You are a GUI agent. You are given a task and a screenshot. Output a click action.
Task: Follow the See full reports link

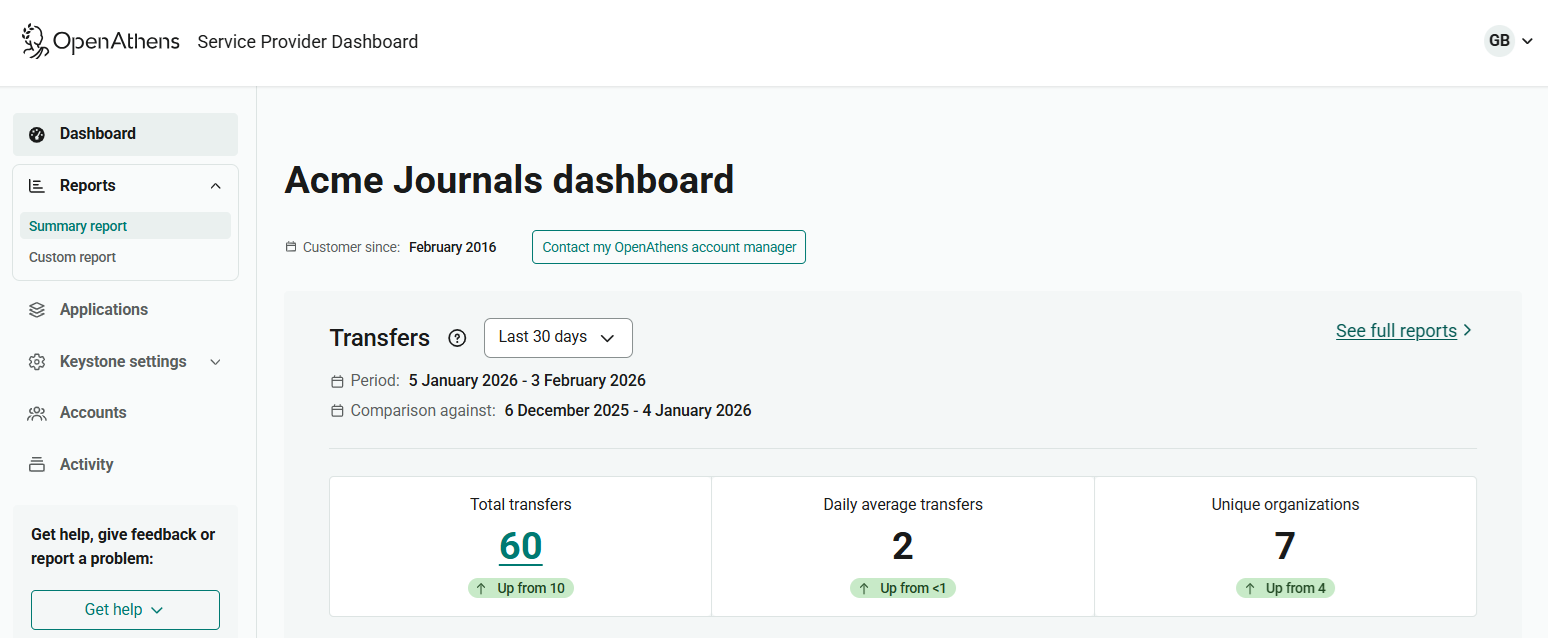[1396, 330]
